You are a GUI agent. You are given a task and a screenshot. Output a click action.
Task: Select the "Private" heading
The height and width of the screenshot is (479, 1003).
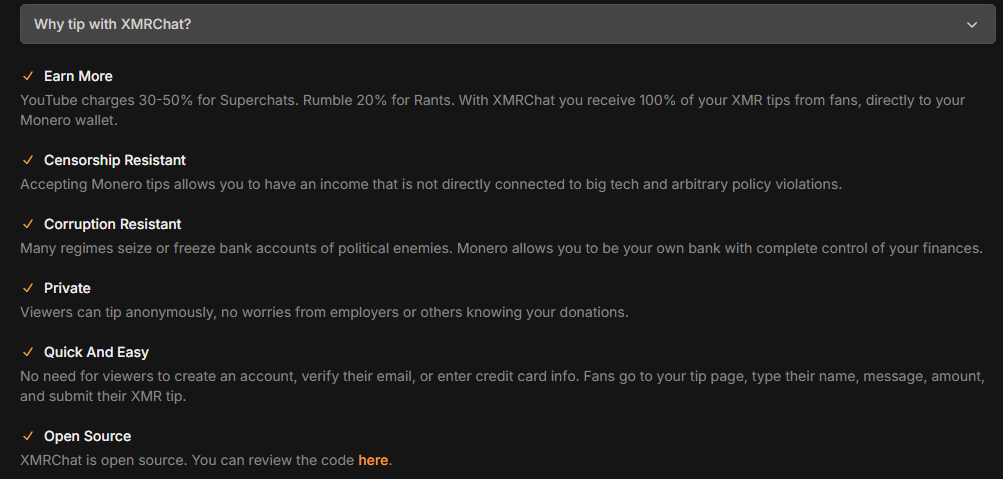coord(67,288)
